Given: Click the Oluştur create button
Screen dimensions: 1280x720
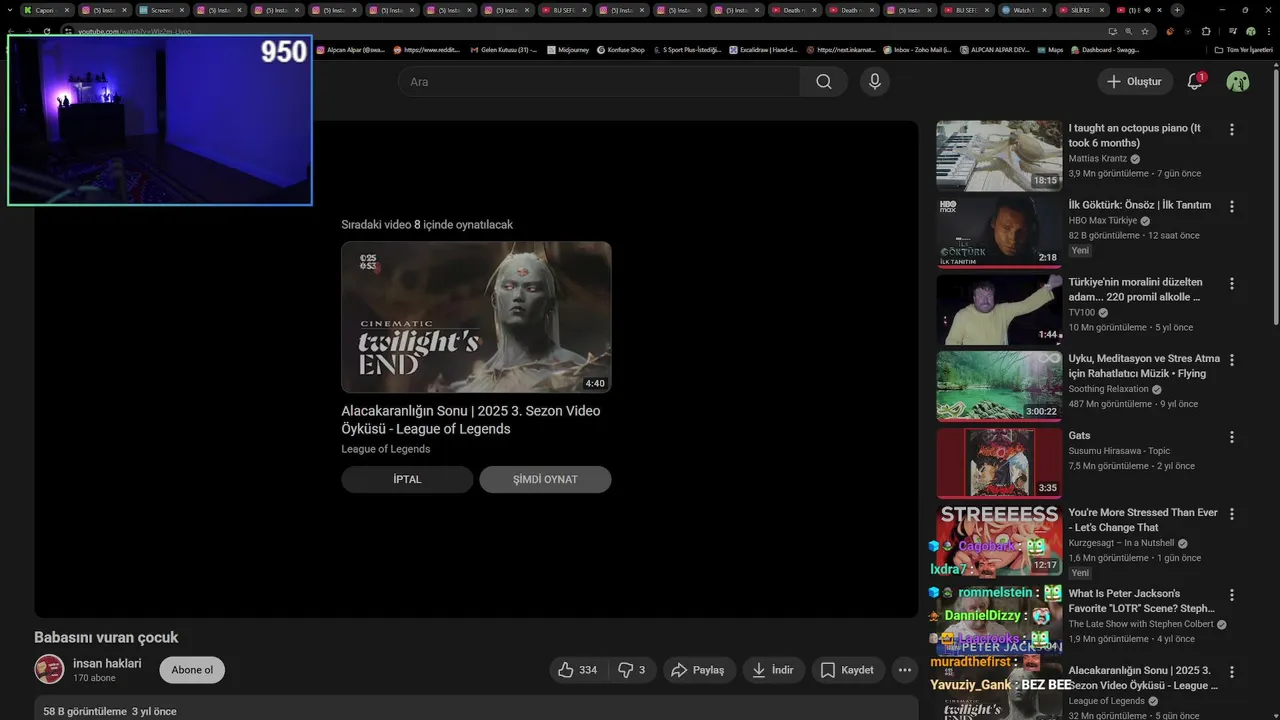Looking at the screenshot, I should point(1135,82).
